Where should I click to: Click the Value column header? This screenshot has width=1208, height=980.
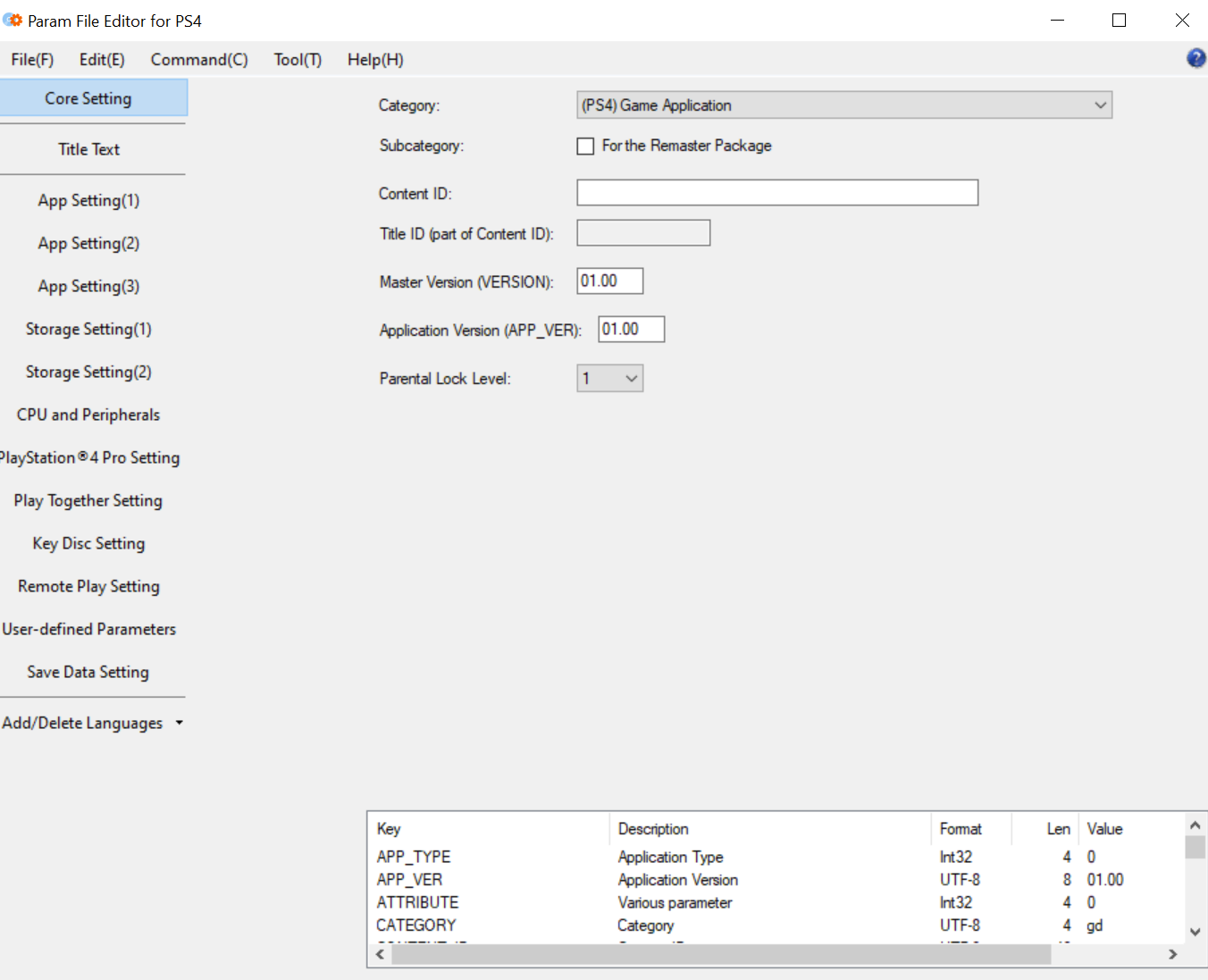(1131, 829)
